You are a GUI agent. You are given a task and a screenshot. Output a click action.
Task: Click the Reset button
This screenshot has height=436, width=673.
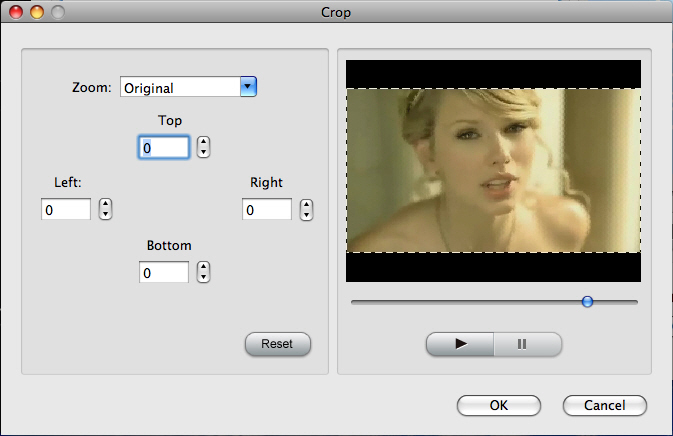tap(278, 344)
